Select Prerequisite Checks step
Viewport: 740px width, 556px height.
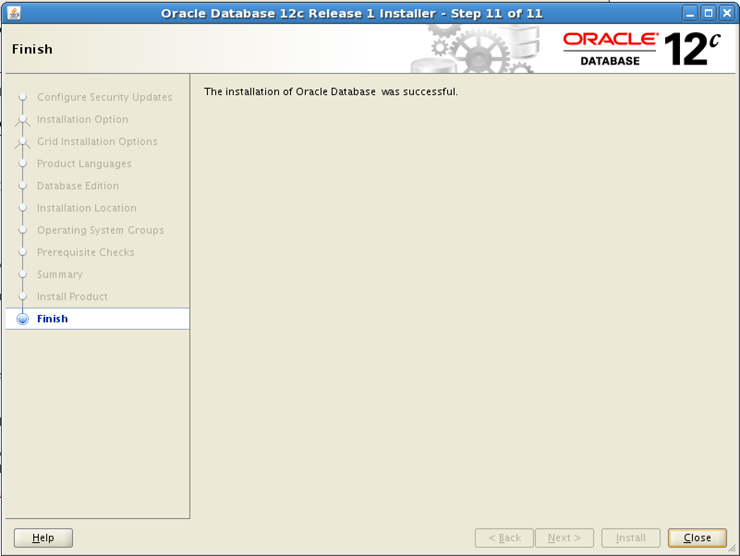(x=85, y=252)
